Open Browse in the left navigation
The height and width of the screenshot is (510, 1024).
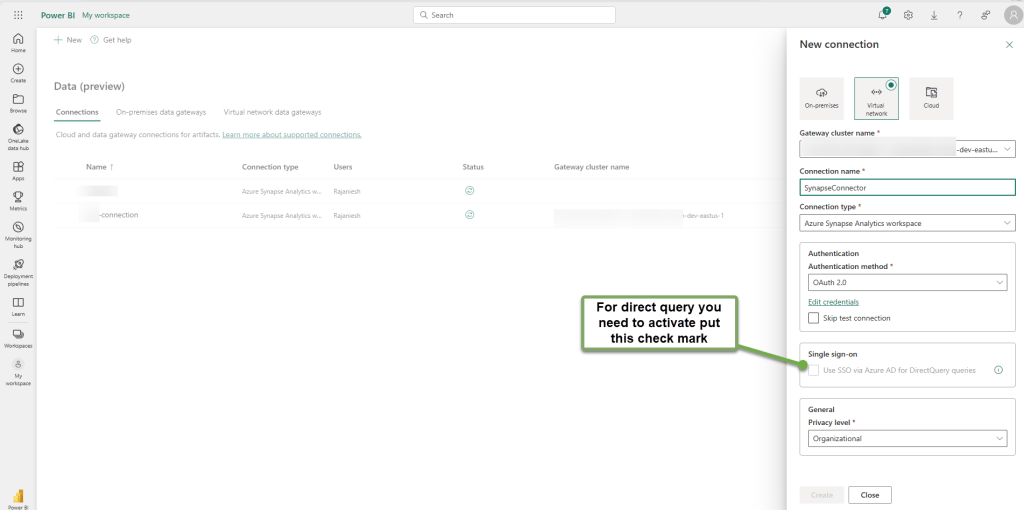pos(18,103)
